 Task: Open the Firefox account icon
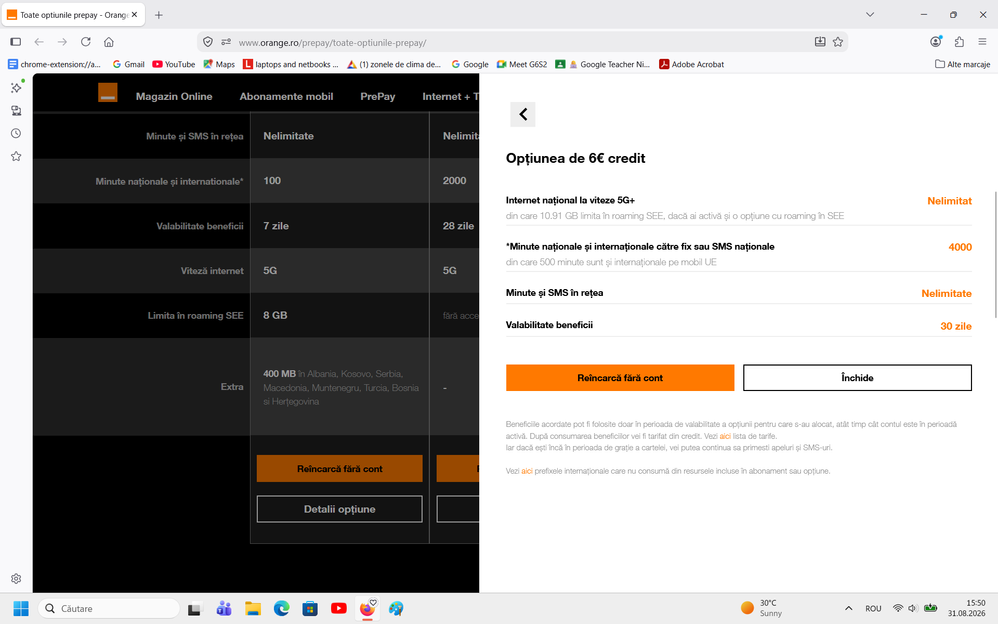tap(936, 42)
